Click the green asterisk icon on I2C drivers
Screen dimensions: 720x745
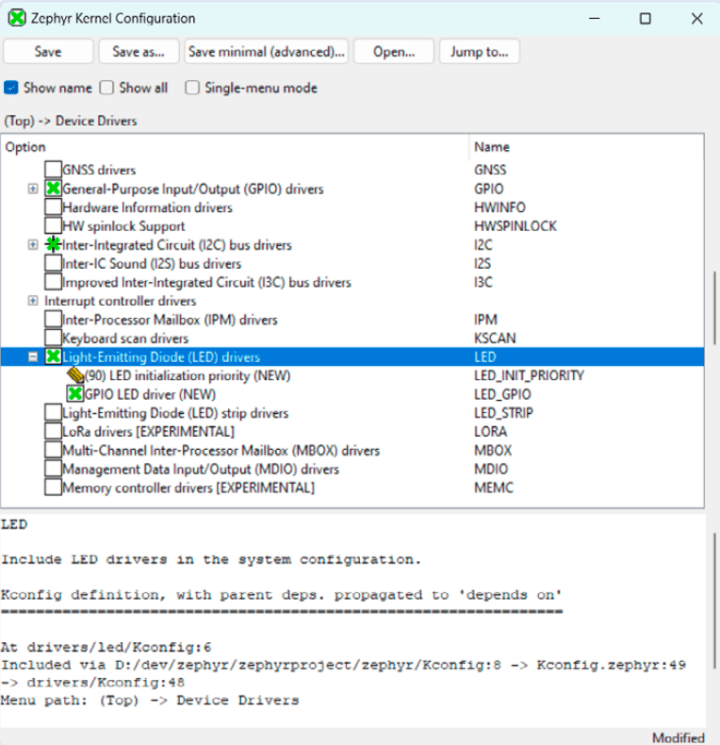tap(53, 245)
